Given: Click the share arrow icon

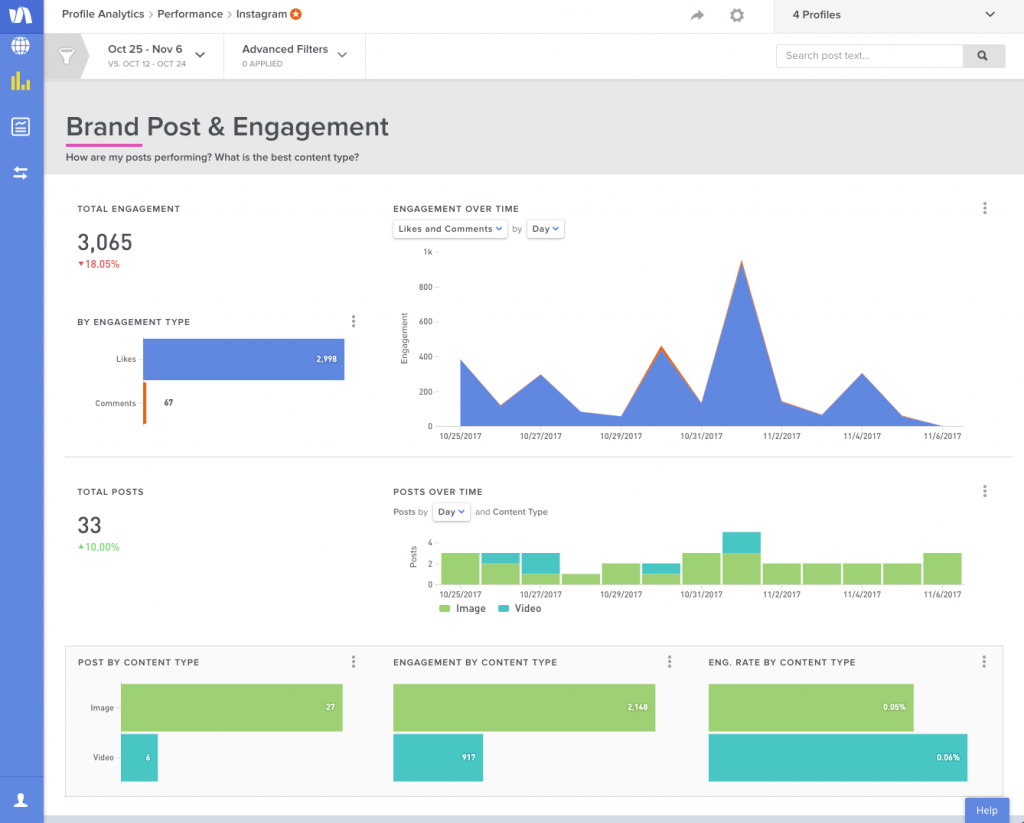Looking at the screenshot, I should click(697, 15).
